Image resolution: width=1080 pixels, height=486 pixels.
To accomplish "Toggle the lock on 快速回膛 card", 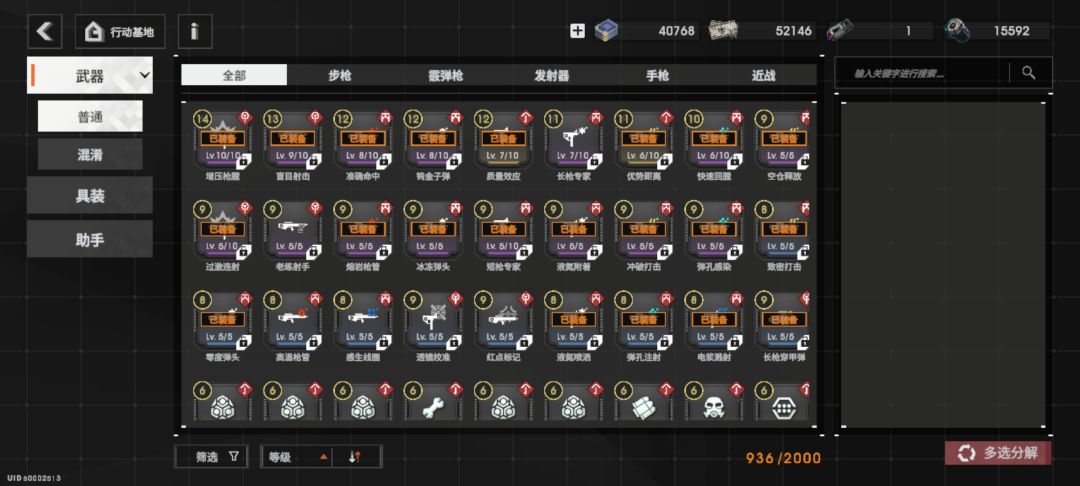I will (735, 162).
